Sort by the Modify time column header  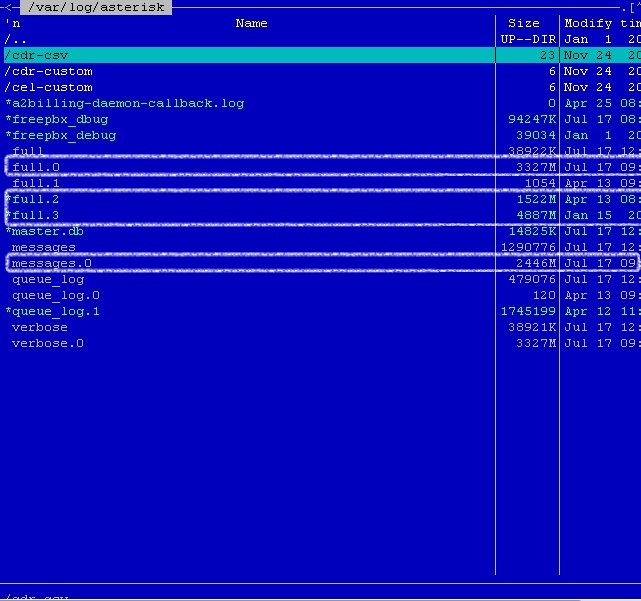click(x=600, y=23)
